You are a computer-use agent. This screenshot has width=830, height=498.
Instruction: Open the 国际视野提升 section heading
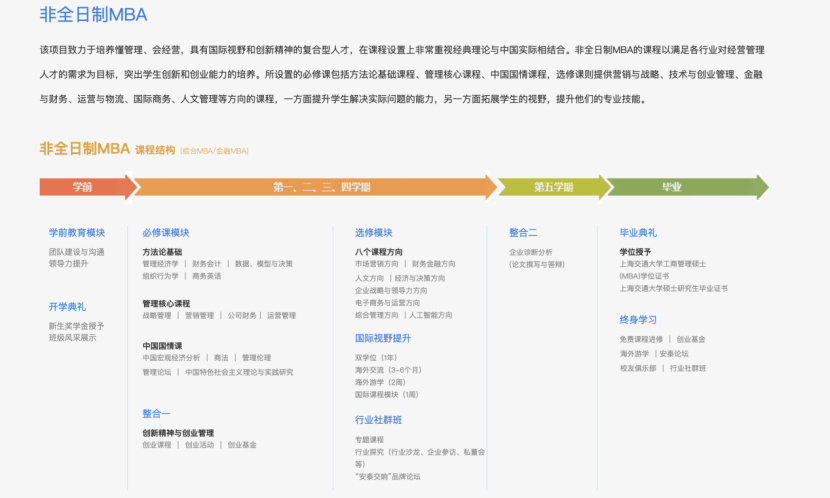382,338
